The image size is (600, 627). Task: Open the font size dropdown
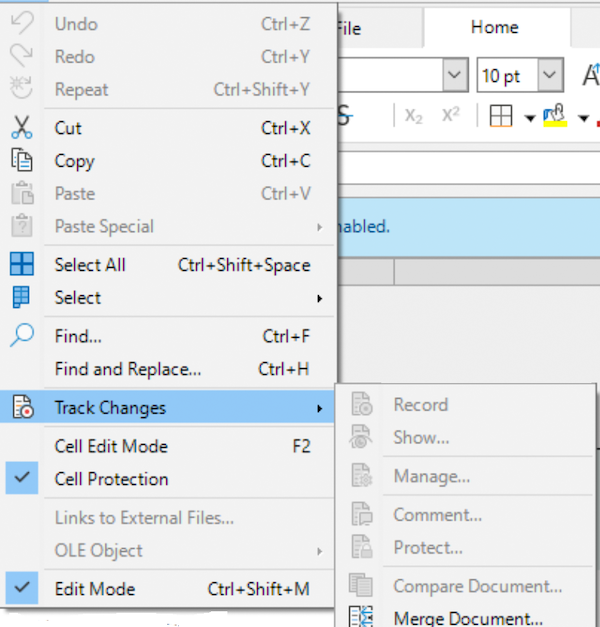point(551,76)
